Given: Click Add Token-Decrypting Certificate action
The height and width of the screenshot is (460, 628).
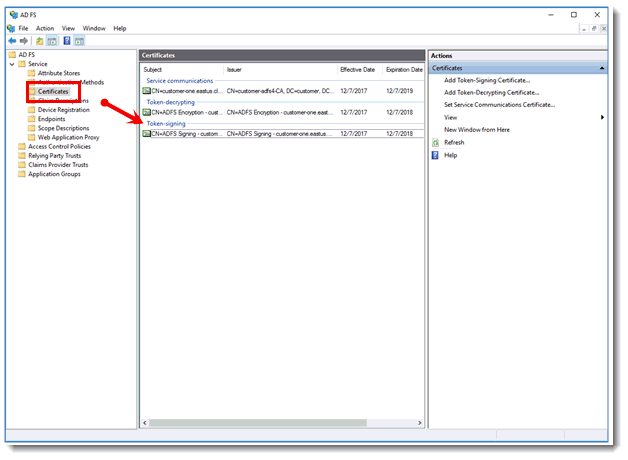Looking at the screenshot, I should click(x=491, y=92).
